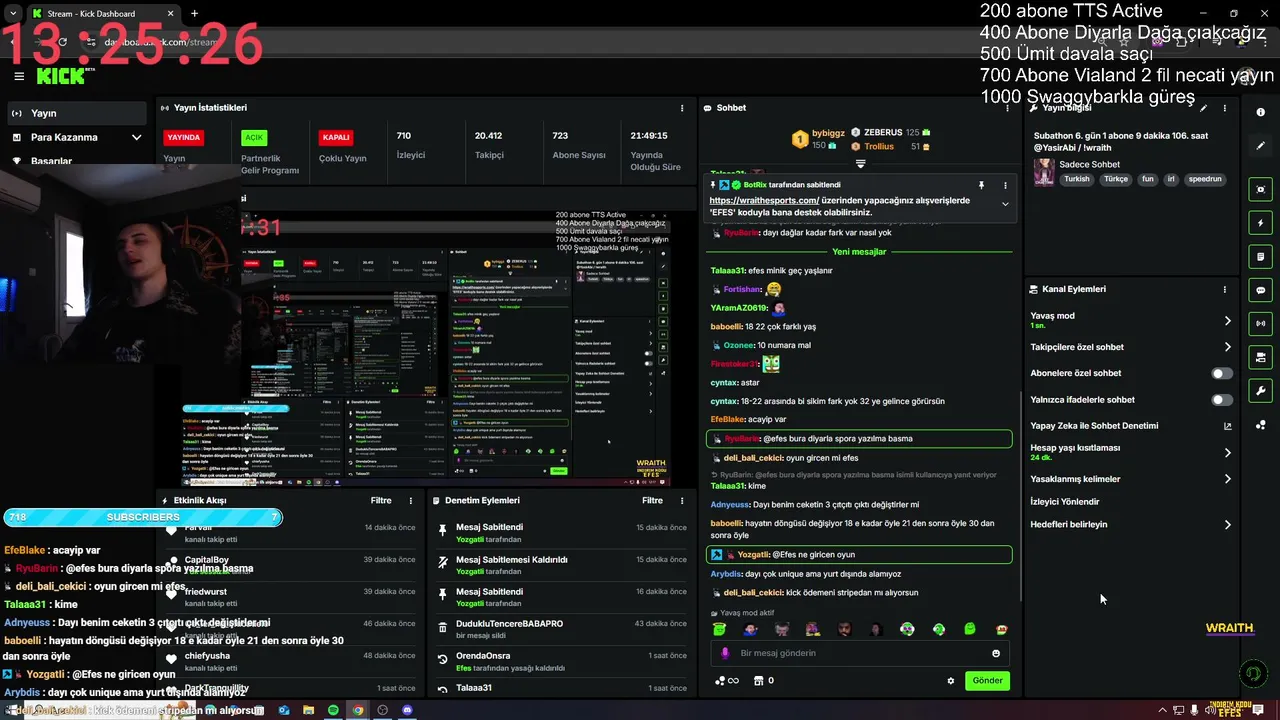
Task: Open Sohbet panel options menu
Action: click(x=1007, y=108)
